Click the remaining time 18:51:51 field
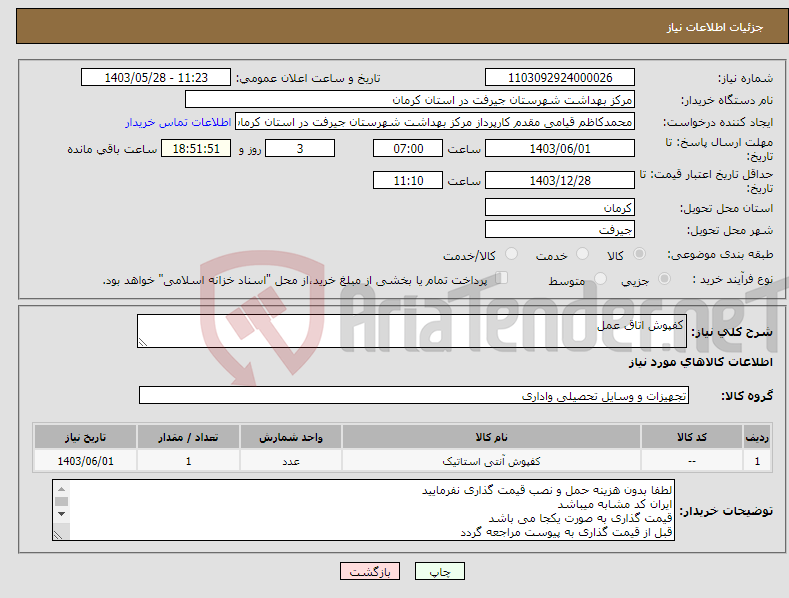This screenshot has width=789, height=598. click(x=196, y=148)
